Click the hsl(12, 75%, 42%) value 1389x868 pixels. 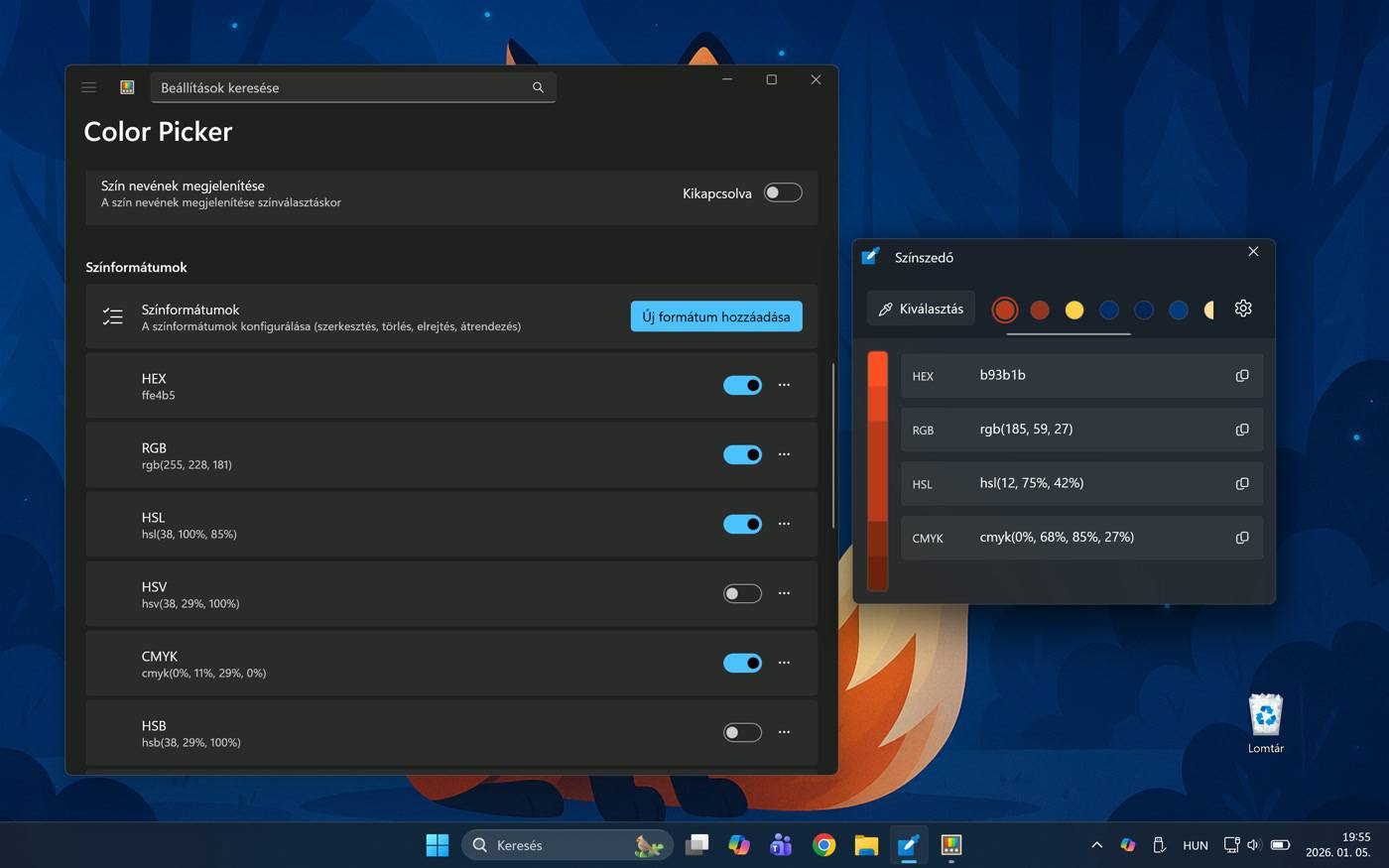pos(1032,483)
